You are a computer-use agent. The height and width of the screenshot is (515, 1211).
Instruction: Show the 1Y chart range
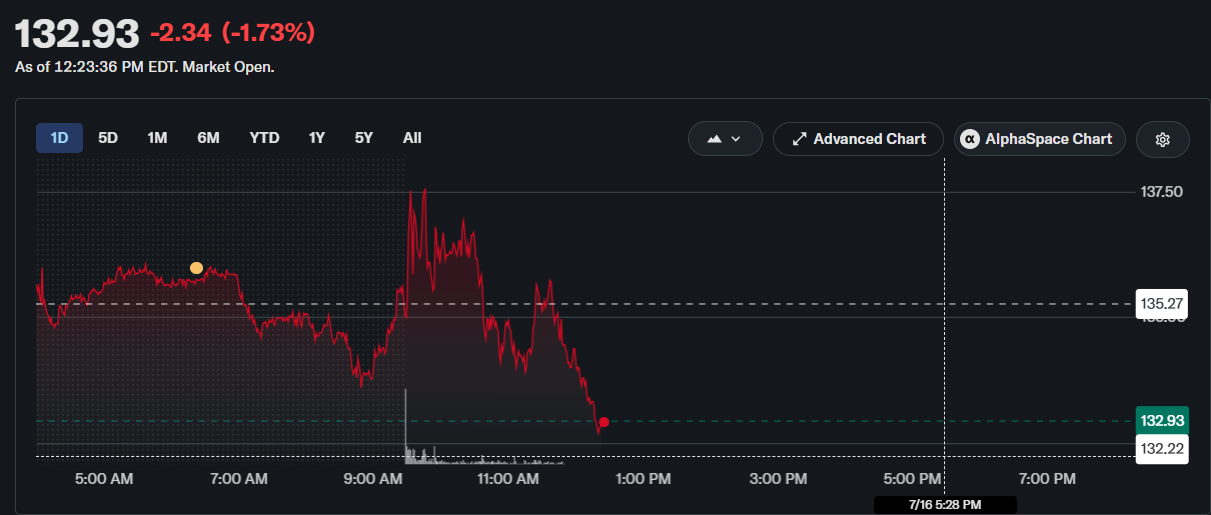click(x=317, y=138)
